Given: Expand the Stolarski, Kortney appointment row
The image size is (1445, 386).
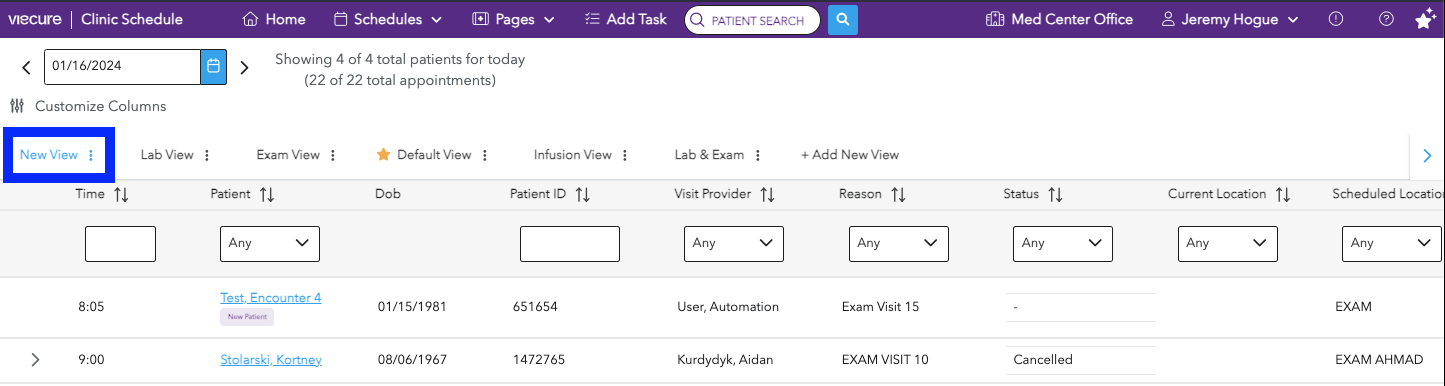Looking at the screenshot, I should [x=36, y=360].
